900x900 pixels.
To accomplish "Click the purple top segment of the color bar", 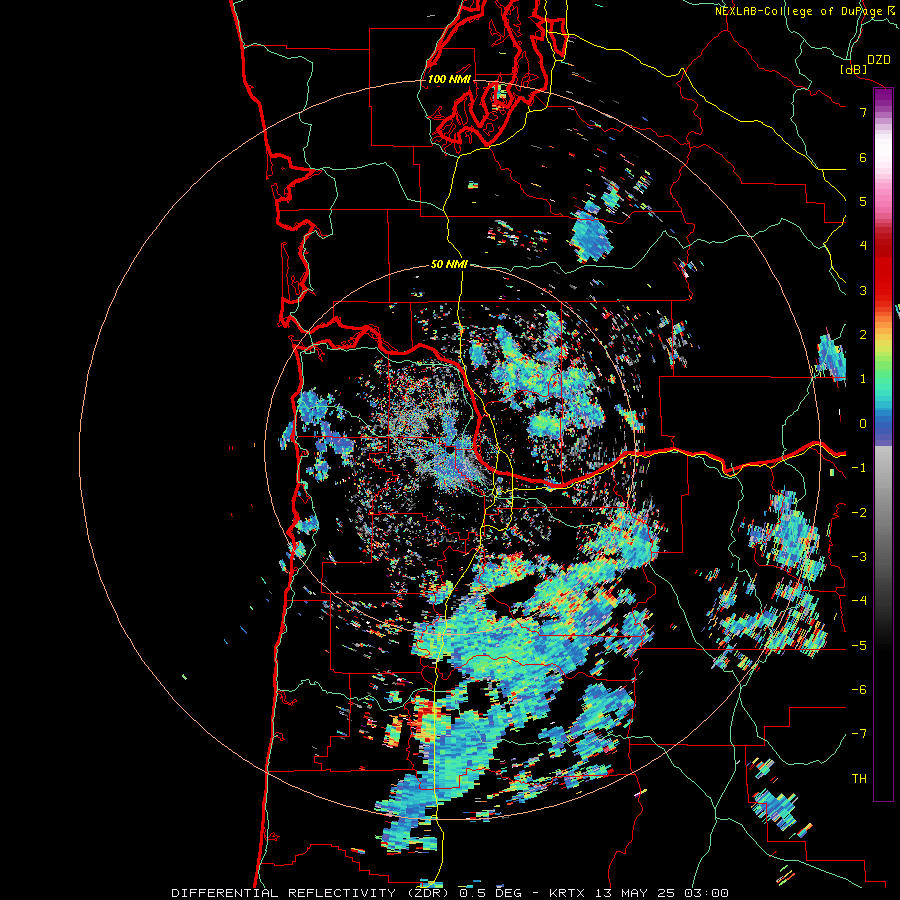I will (883, 99).
